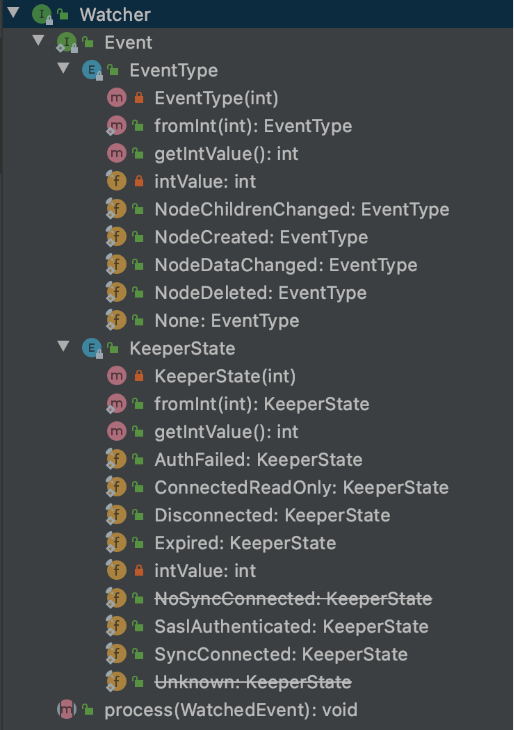Click the KeeperState enum icon

92,348
